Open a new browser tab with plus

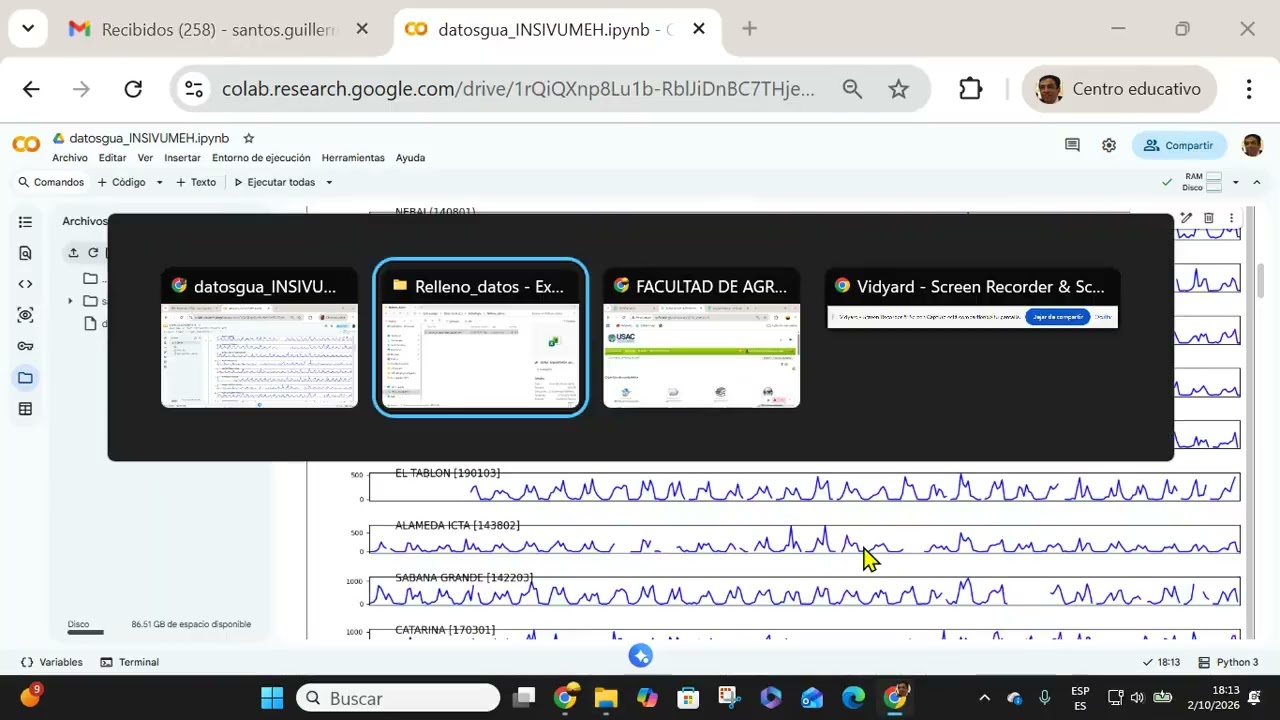[x=749, y=29]
